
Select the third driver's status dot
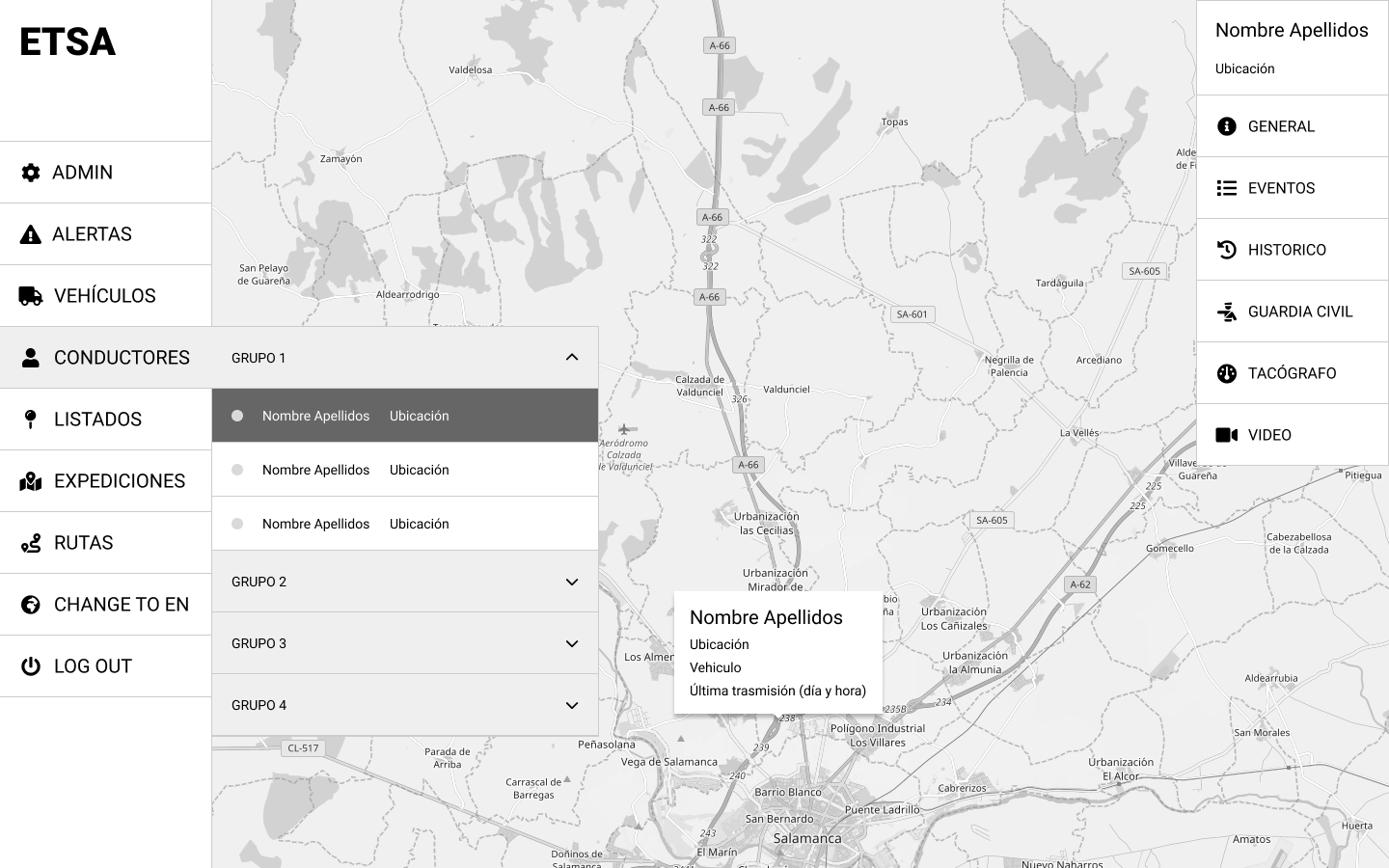pyautogui.click(x=237, y=524)
